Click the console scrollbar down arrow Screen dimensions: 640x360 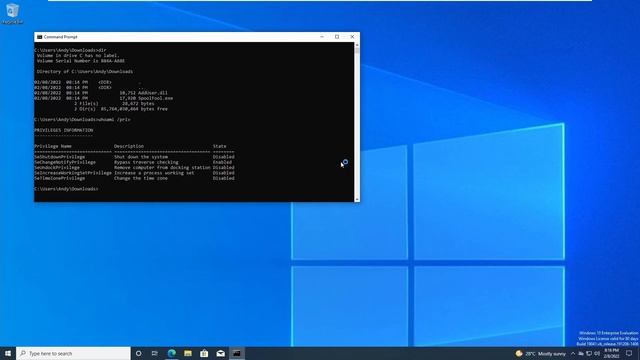[x=357, y=199]
